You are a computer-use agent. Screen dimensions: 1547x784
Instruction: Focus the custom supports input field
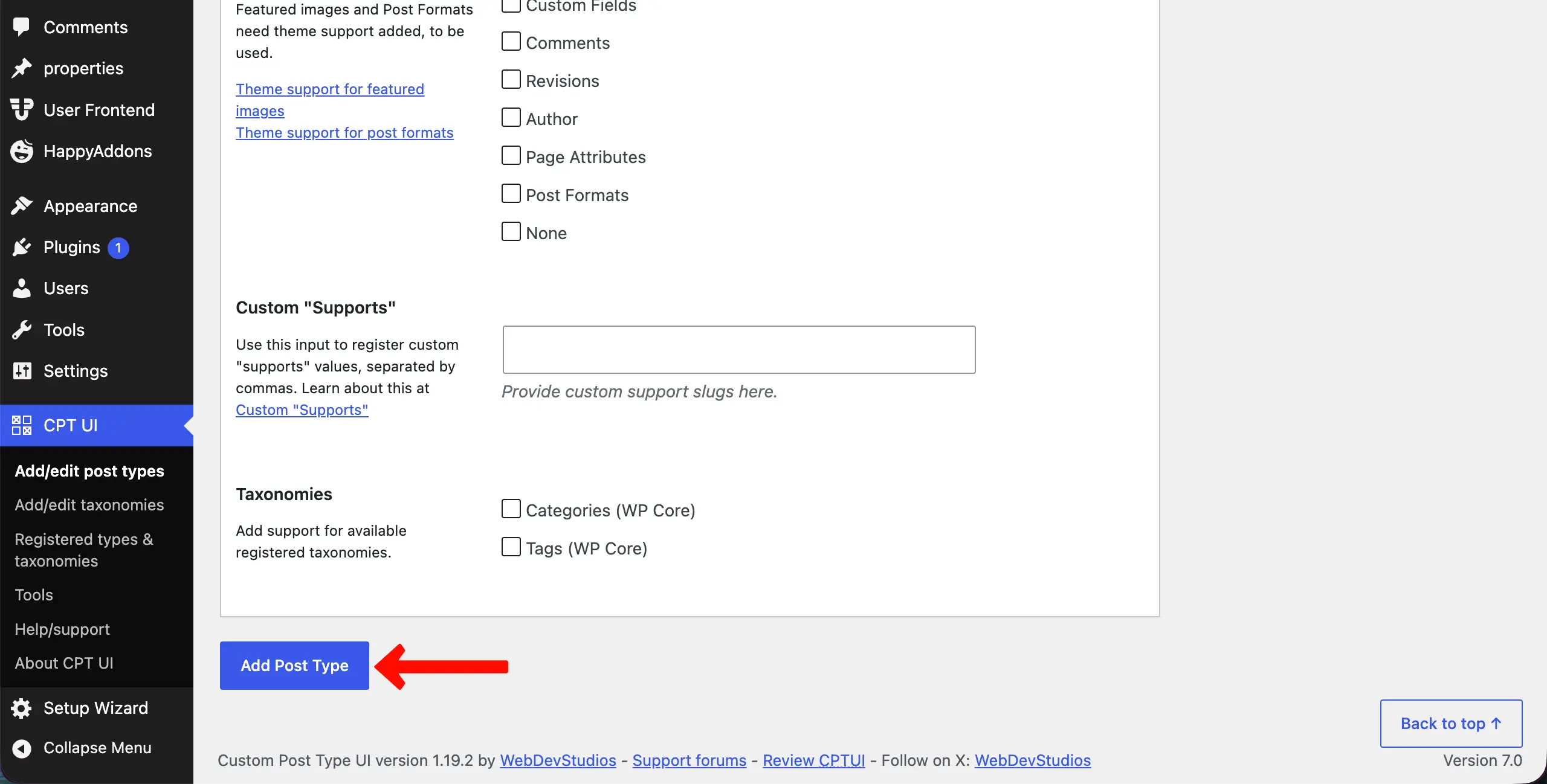pos(739,350)
